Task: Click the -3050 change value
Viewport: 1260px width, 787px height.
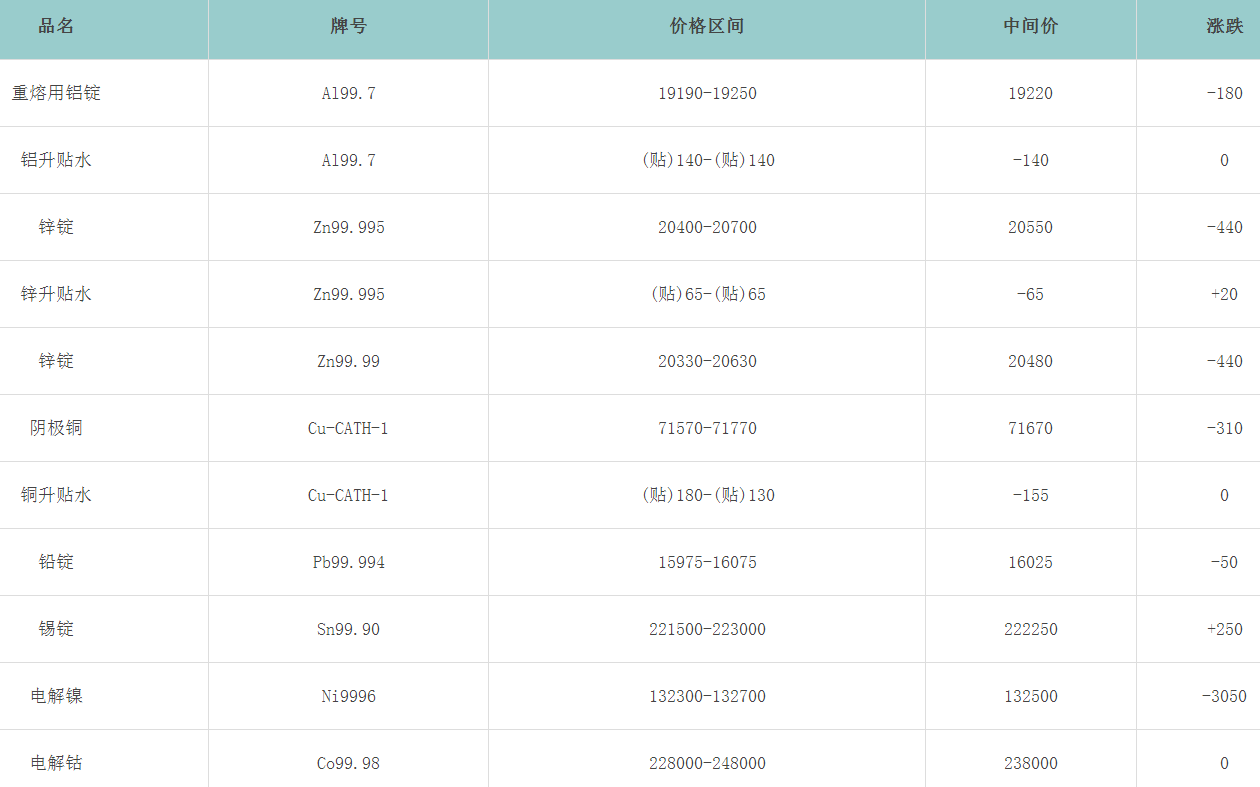Action: point(1223,696)
